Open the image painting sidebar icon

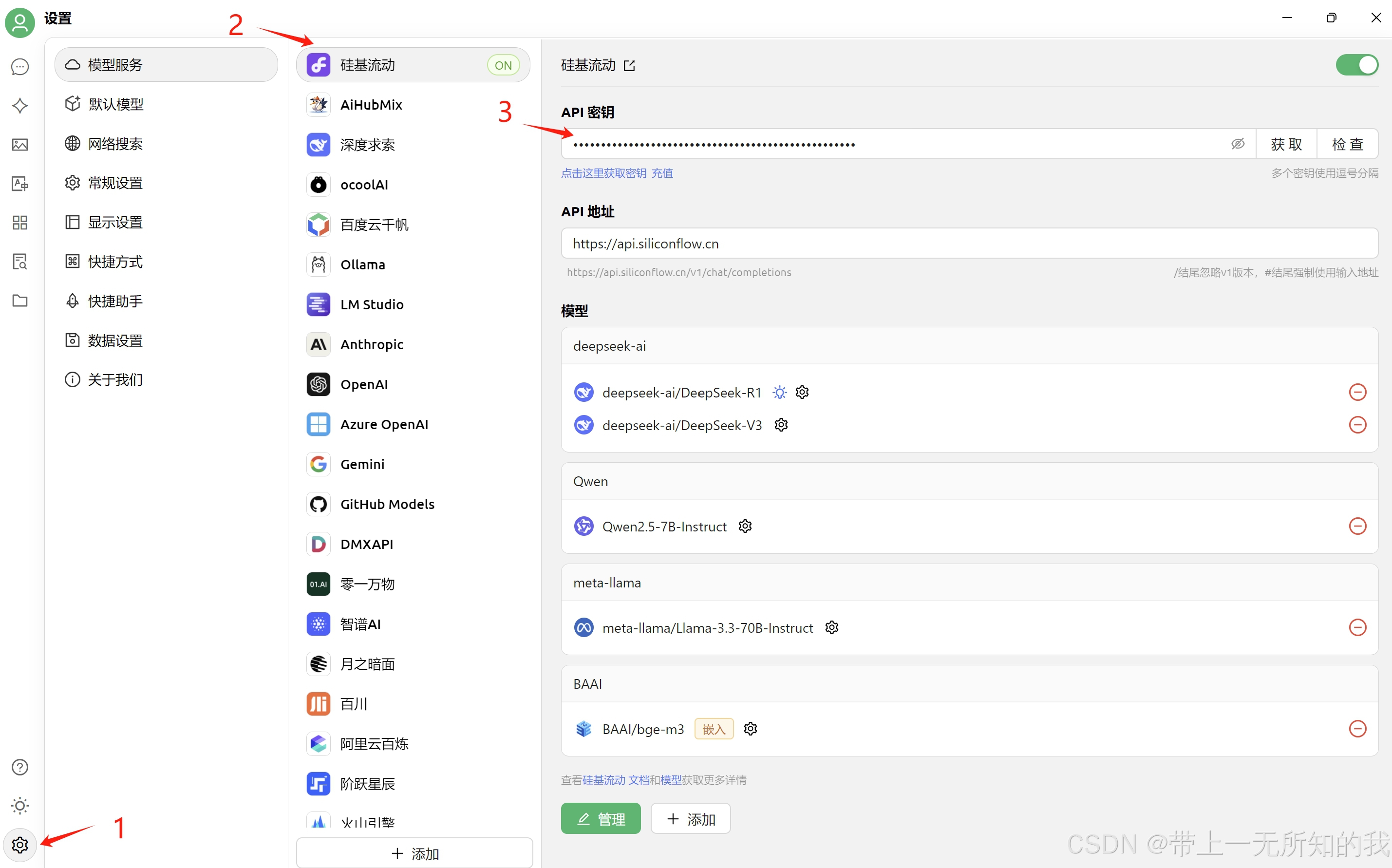point(20,145)
